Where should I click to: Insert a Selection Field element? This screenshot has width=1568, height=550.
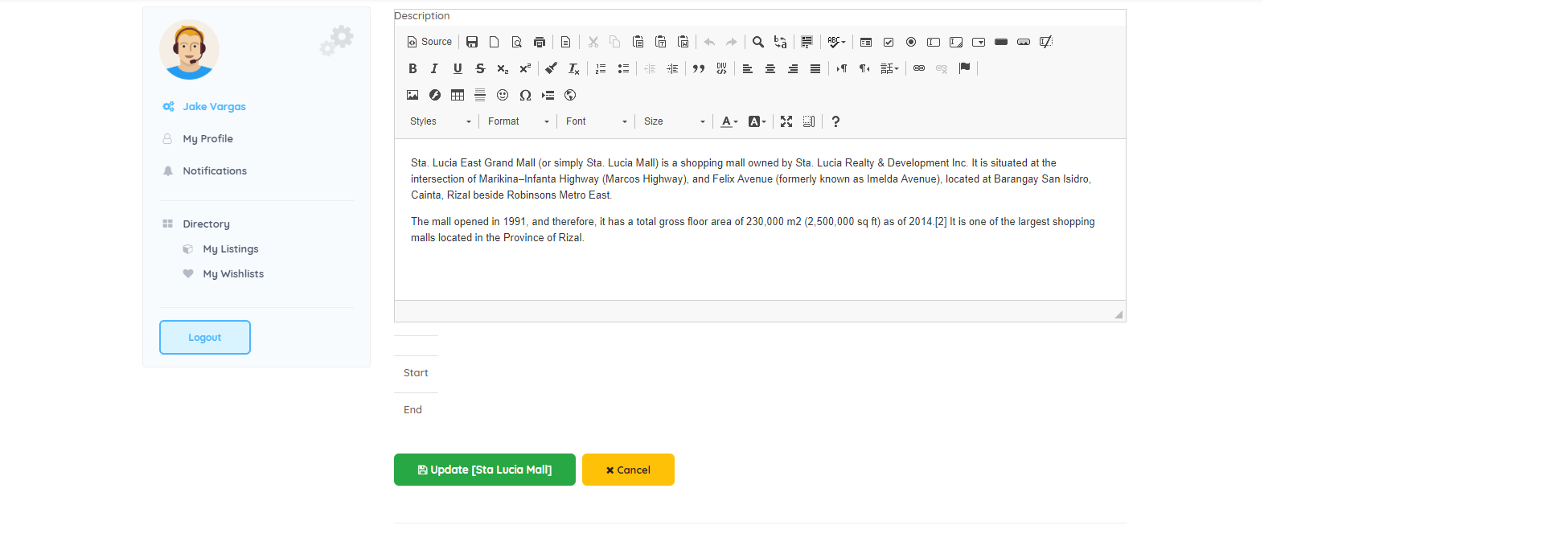point(979,42)
